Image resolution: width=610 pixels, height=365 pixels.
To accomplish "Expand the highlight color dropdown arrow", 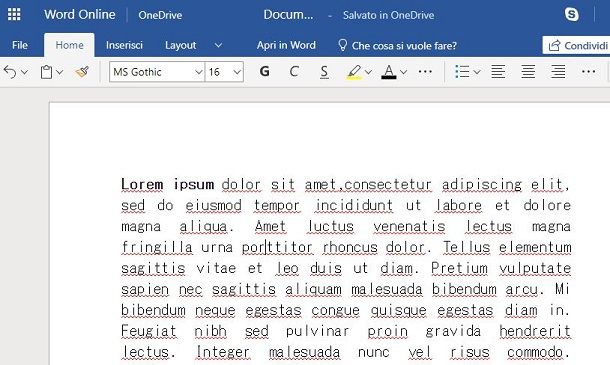I will [368, 72].
